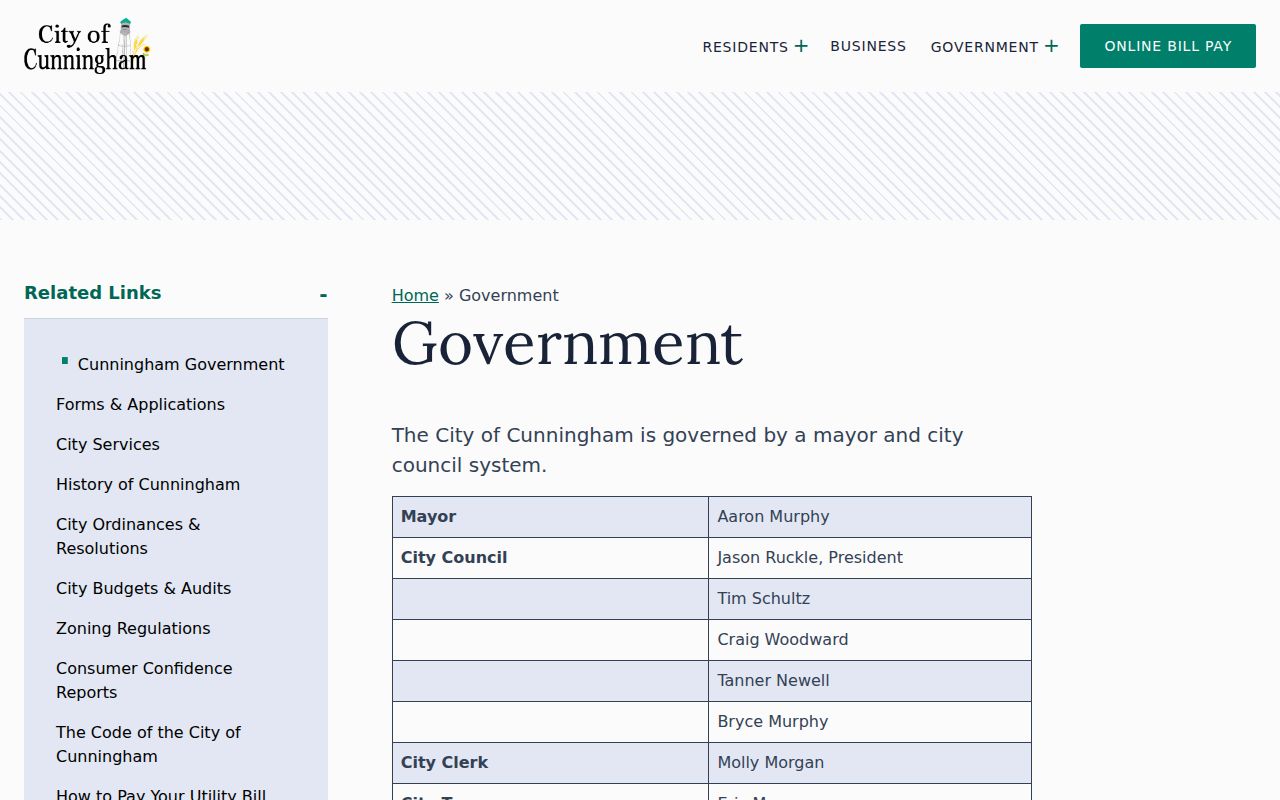Open The Code of the City of Cunningham
1280x800 pixels.
pyautogui.click(x=148, y=744)
